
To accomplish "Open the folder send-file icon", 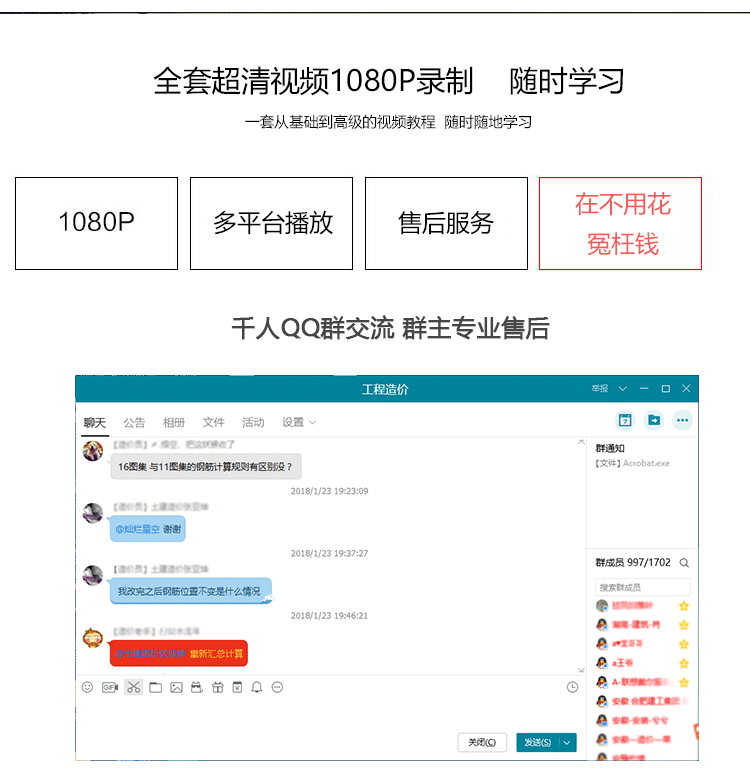I will (156, 687).
